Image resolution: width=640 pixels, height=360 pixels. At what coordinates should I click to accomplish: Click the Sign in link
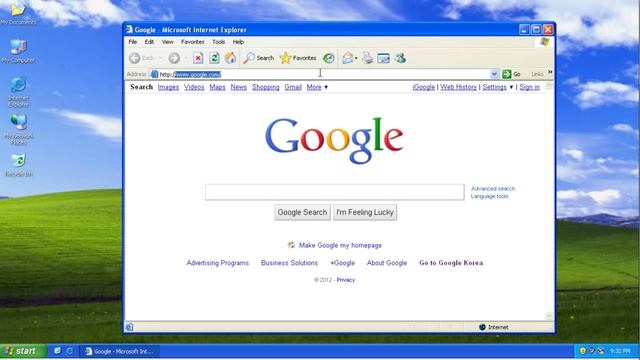529,87
